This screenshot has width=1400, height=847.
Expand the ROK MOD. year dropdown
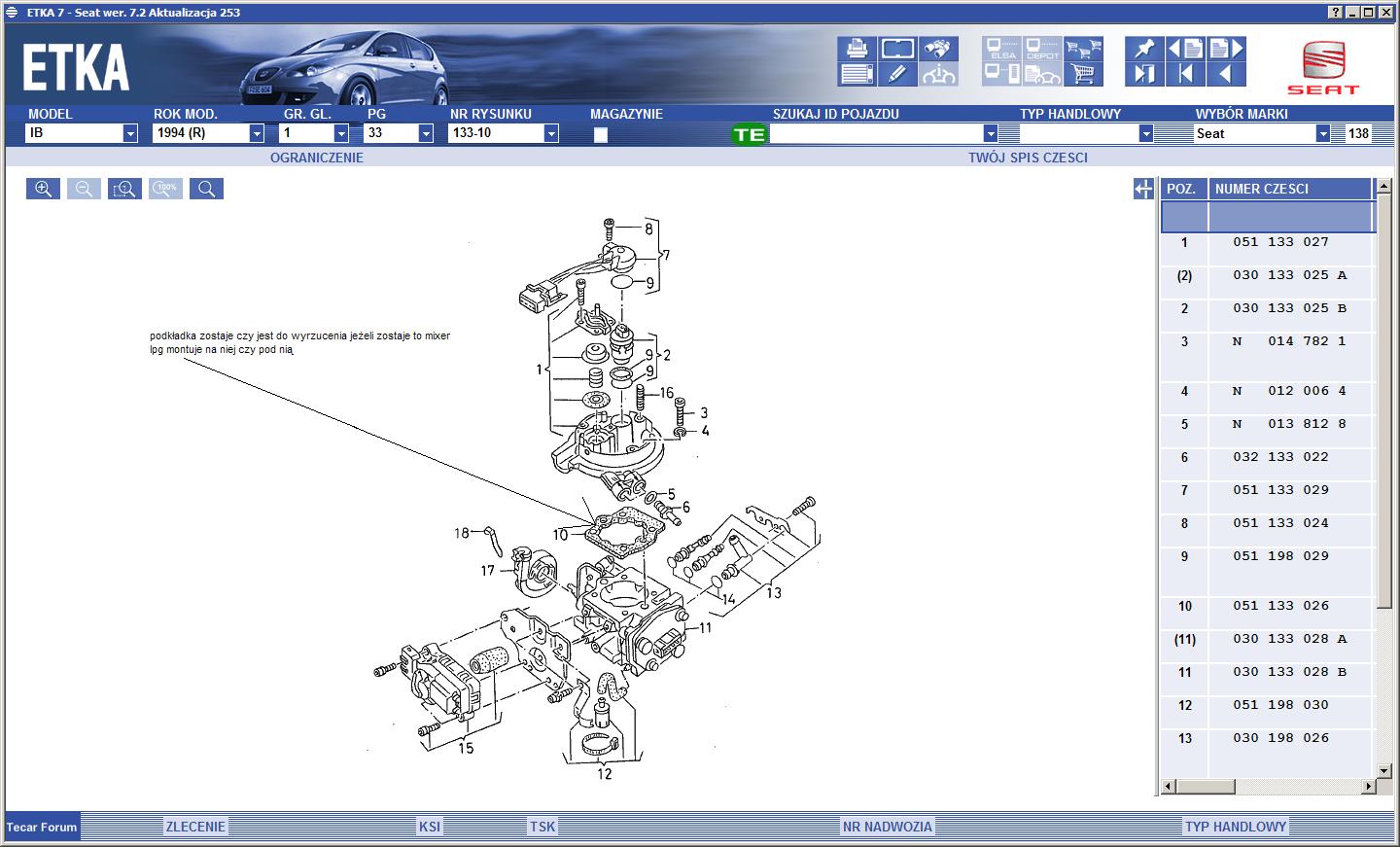pyautogui.click(x=257, y=134)
